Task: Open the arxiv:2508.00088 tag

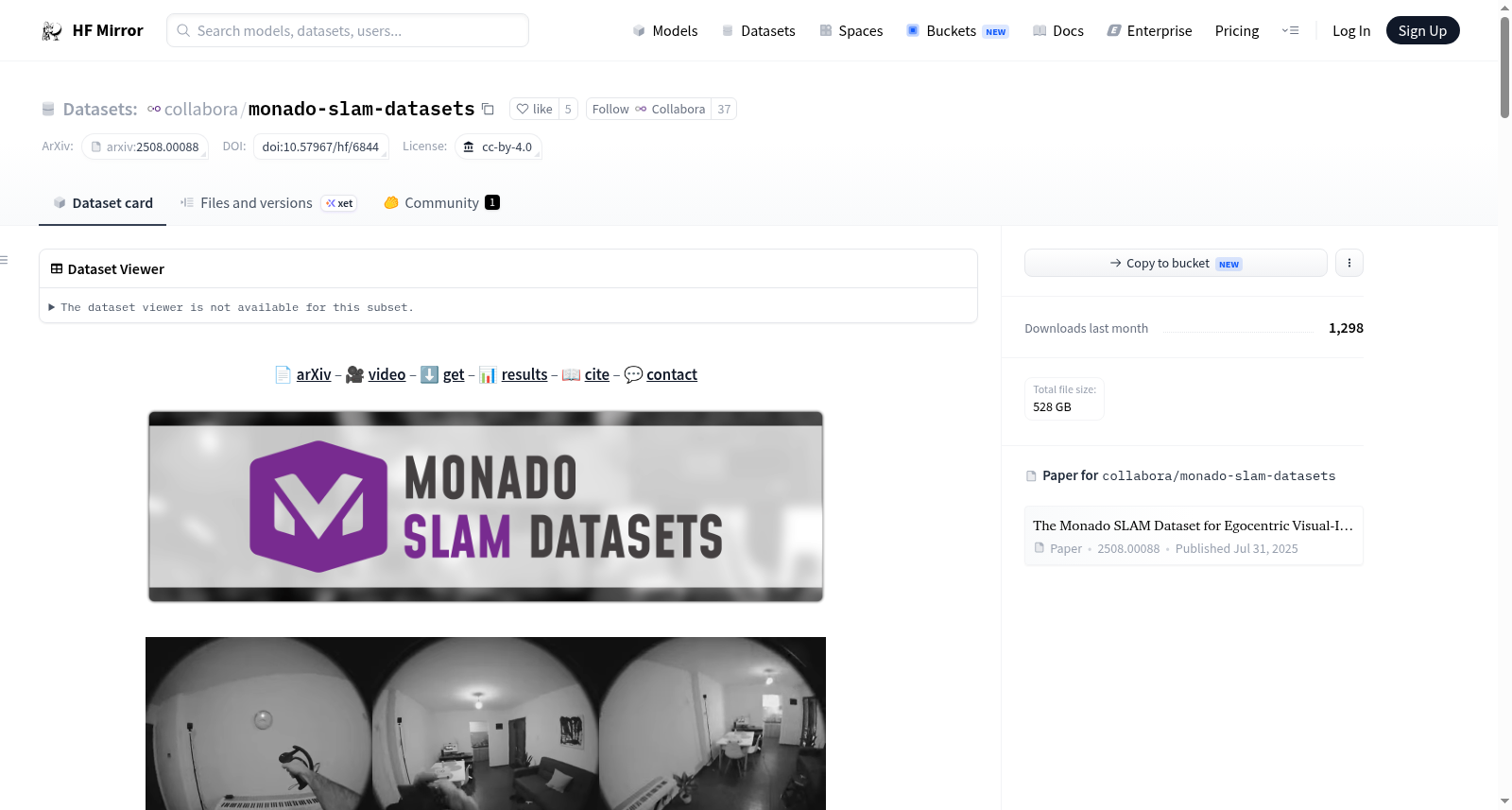Action: pos(145,146)
